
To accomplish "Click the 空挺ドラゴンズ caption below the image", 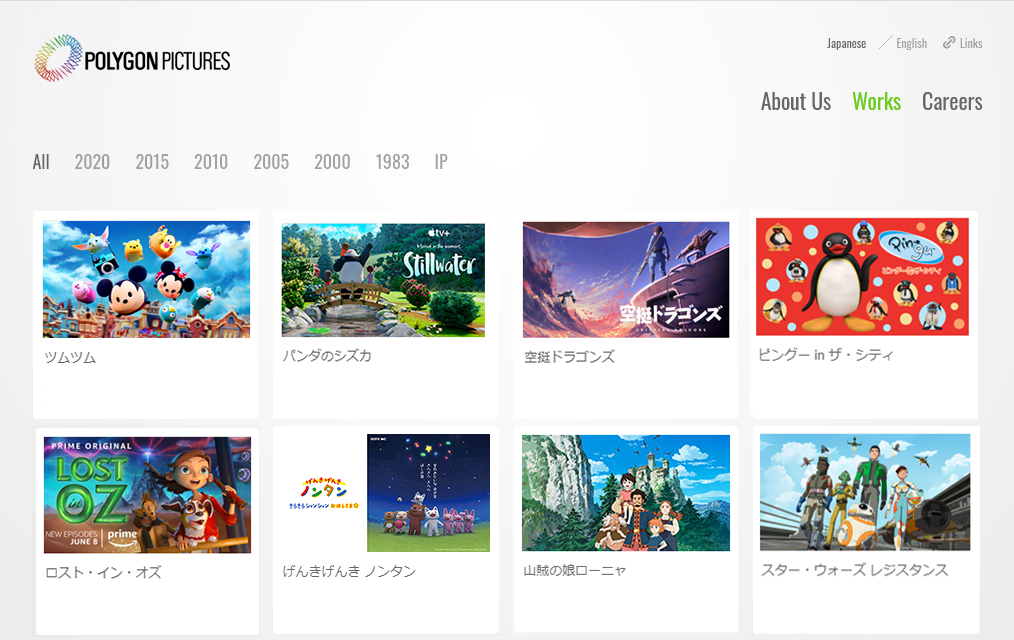I will tap(569, 357).
